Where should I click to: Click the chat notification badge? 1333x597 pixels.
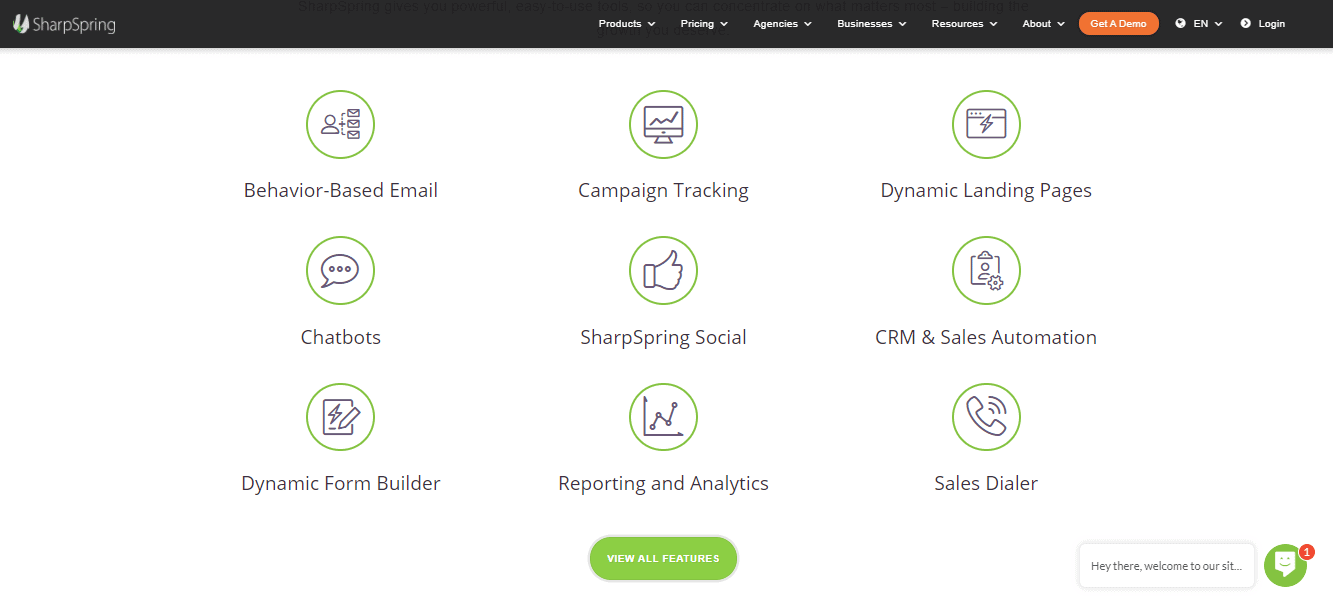1306,551
